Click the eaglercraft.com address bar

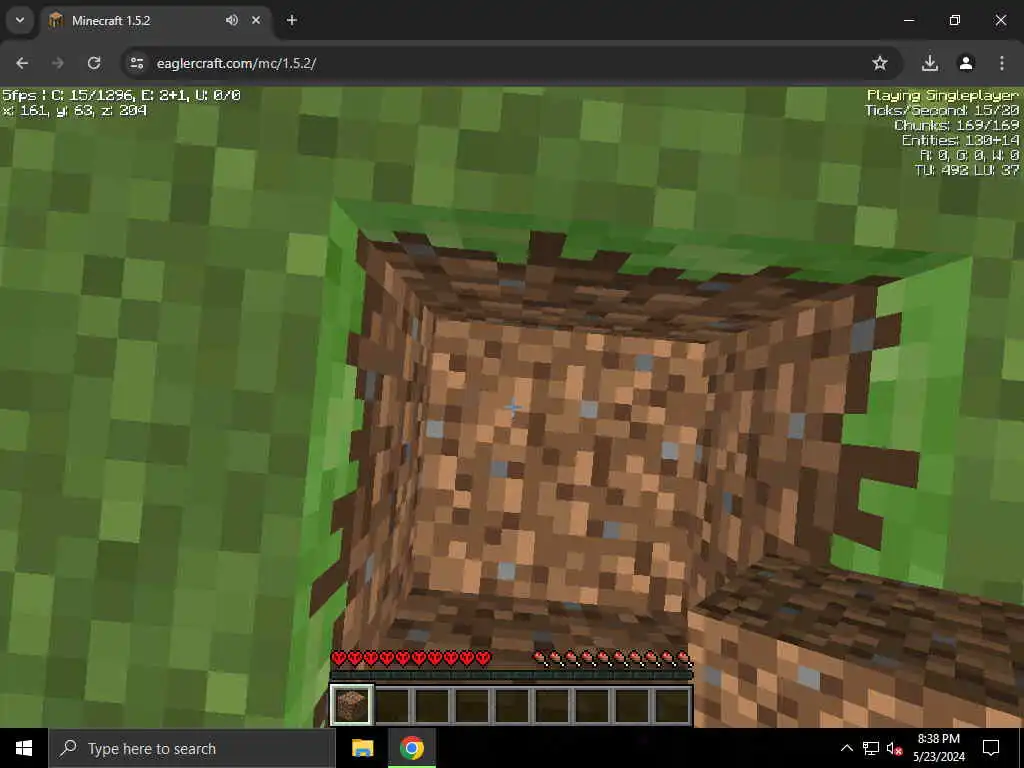click(x=513, y=63)
